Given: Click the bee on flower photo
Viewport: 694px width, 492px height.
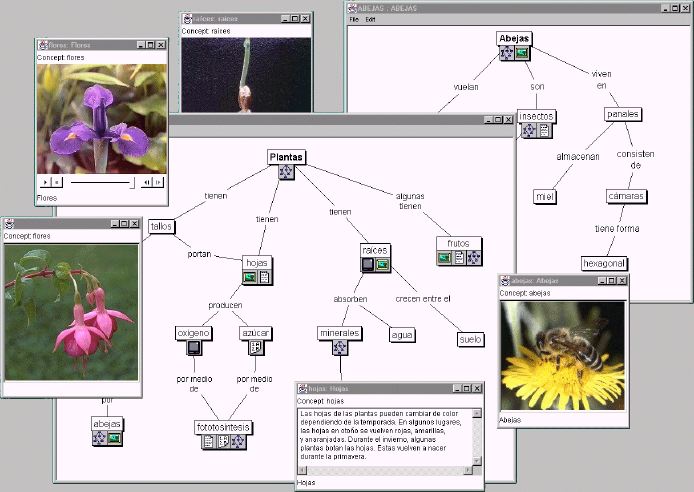Looking at the screenshot, I should click(x=563, y=353).
